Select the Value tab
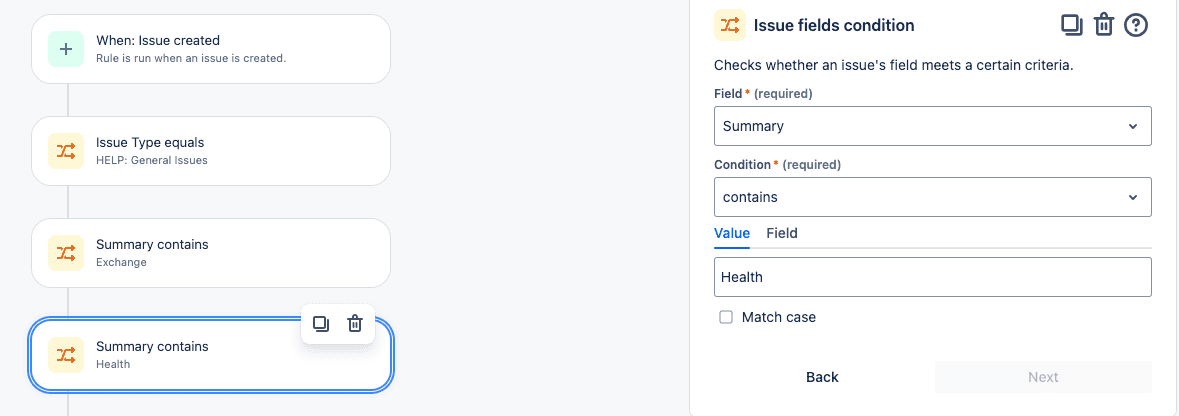This screenshot has width=1179, height=416. (x=732, y=233)
